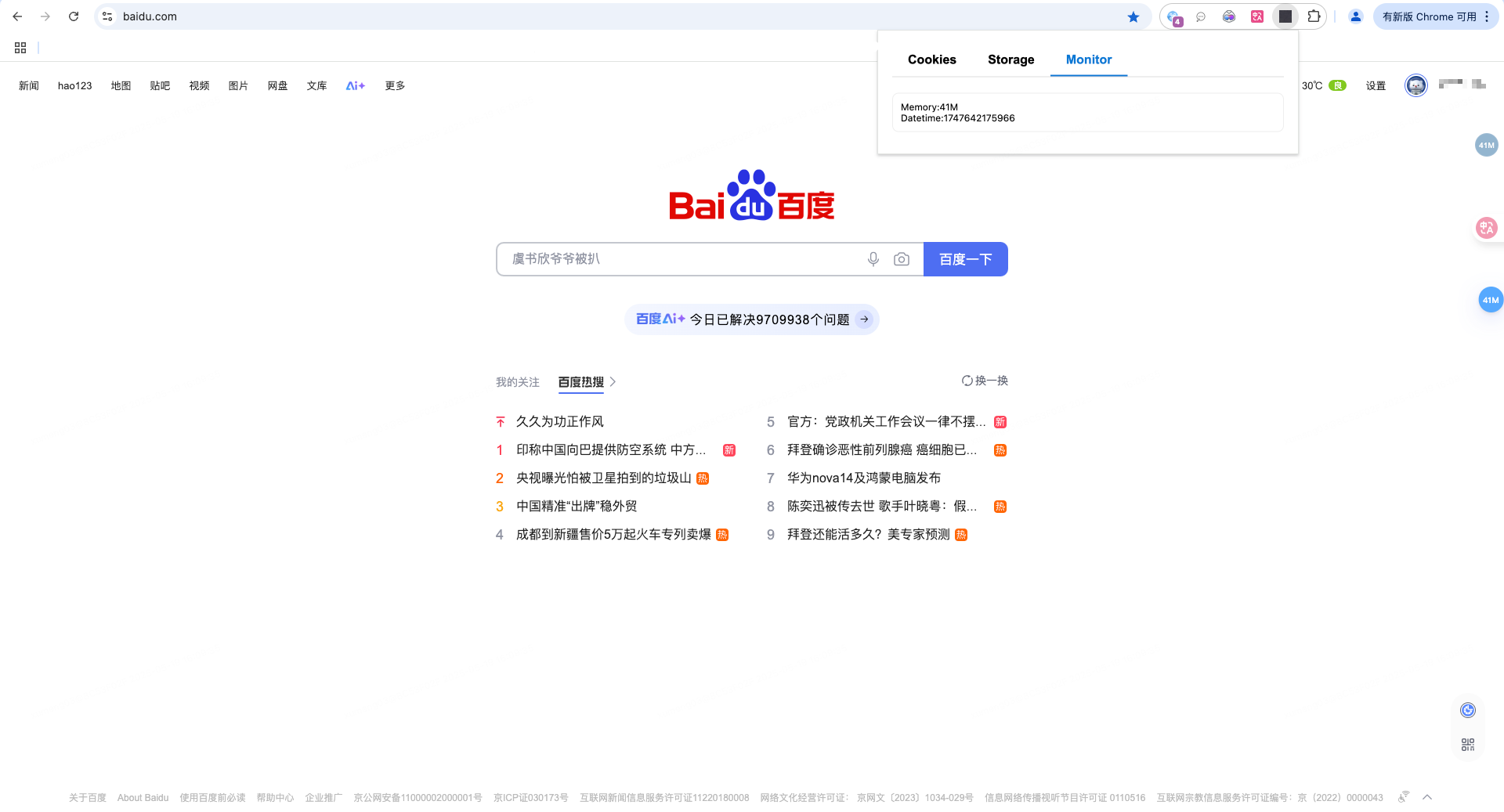Open 贴吧 link
The image size is (1504, 812).
160,85
